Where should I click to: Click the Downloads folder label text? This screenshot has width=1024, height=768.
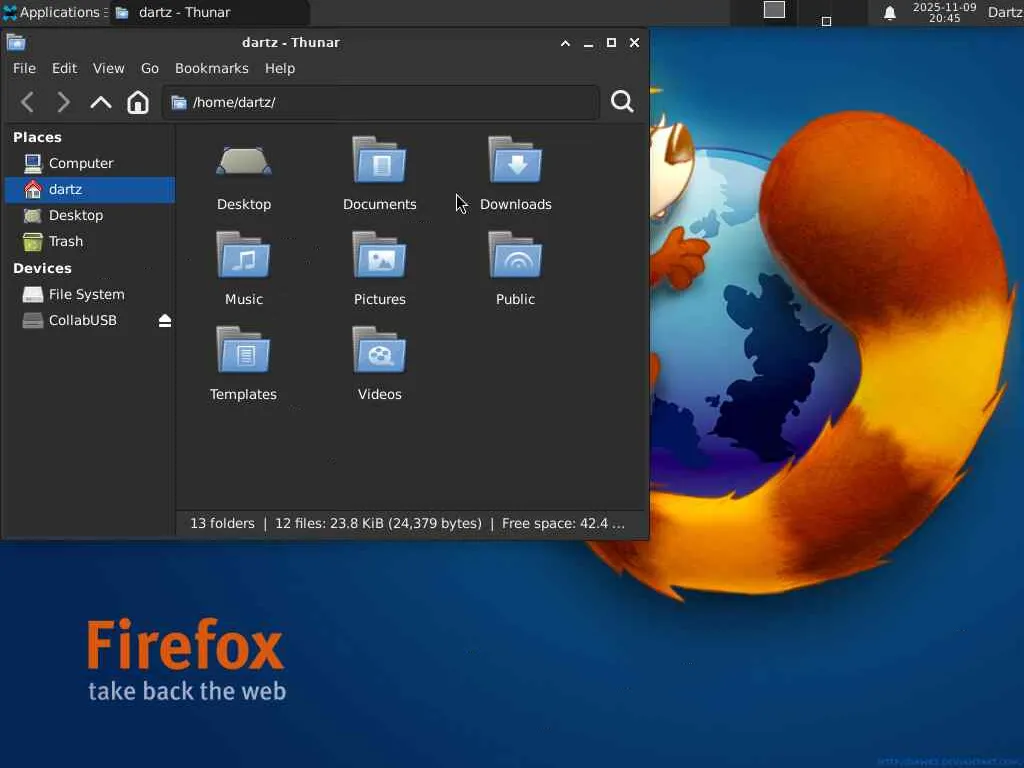(x=515, y=204)
